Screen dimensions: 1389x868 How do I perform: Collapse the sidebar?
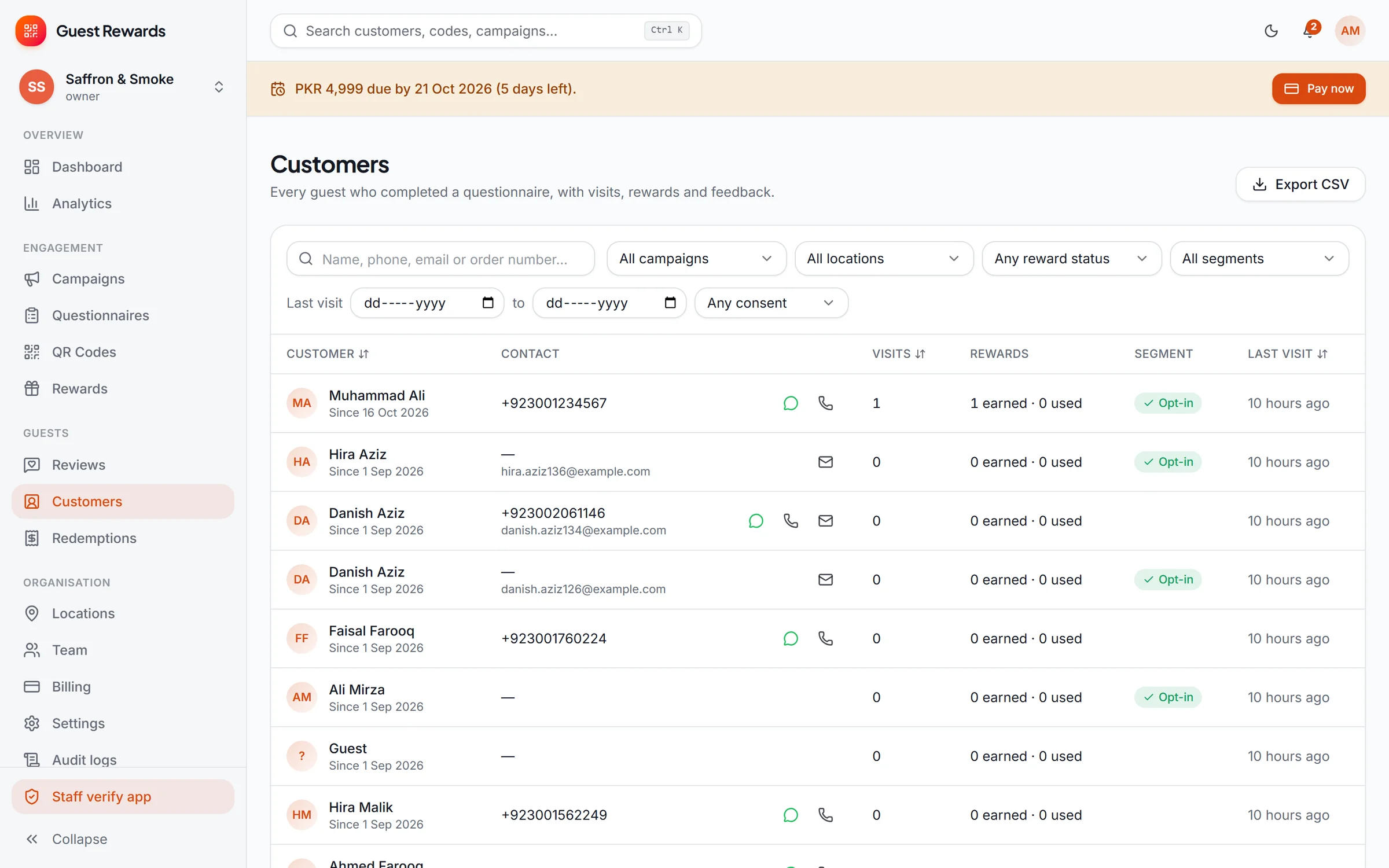coord(123,839)
